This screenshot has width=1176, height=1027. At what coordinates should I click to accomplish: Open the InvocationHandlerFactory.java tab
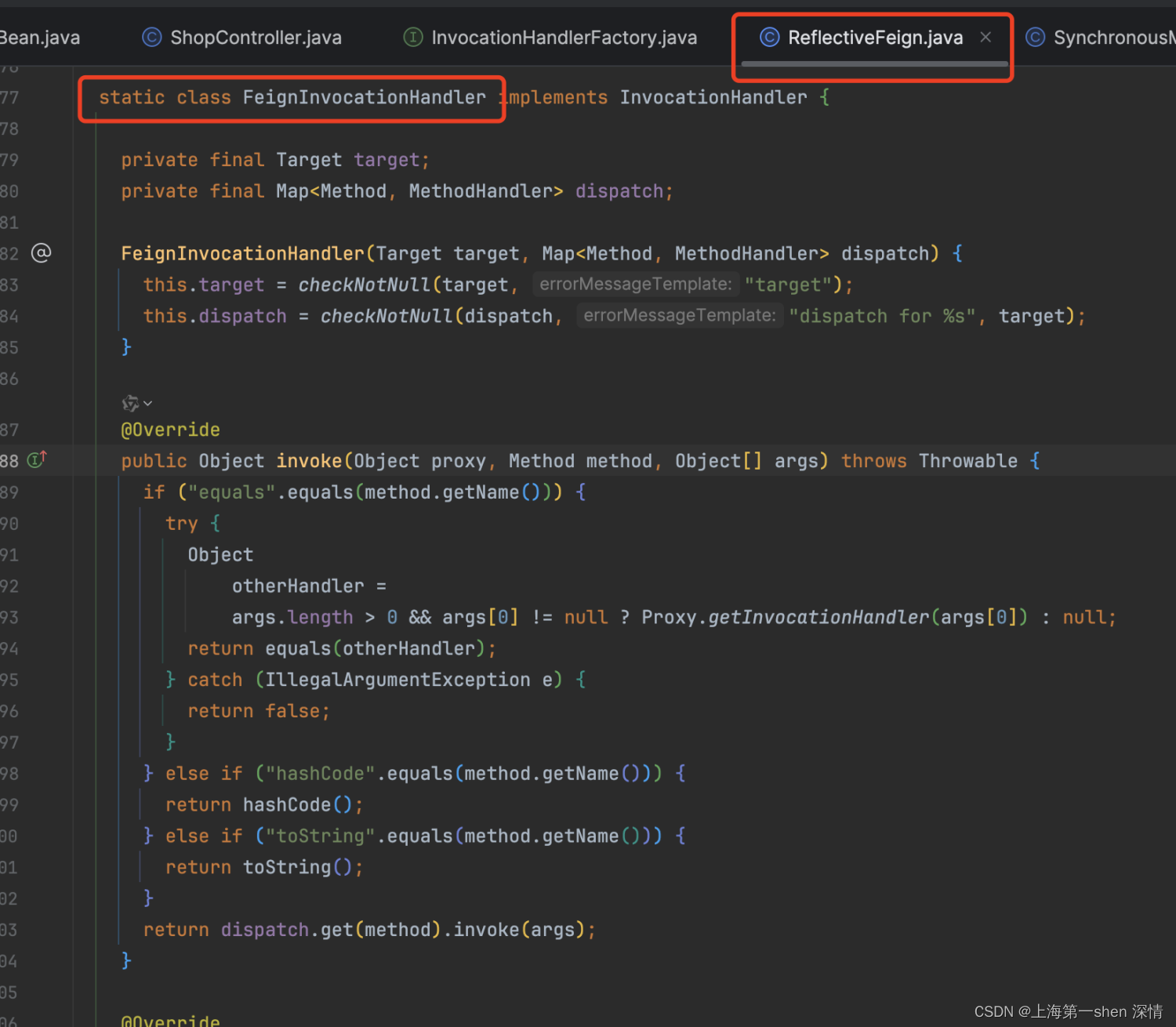pyautogui.click(x=564, y=38)
